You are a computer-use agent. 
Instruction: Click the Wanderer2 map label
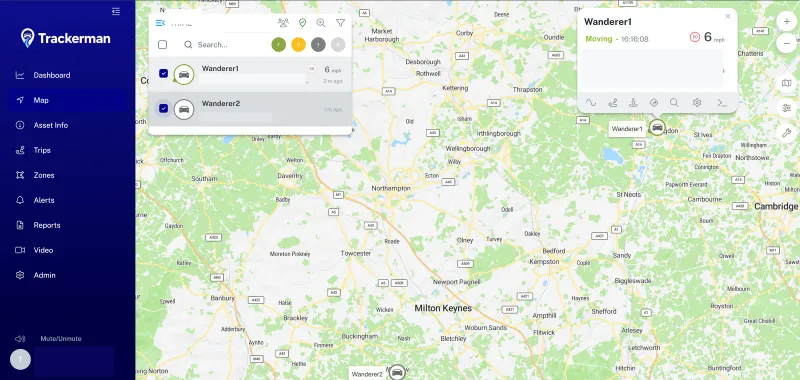367,374
